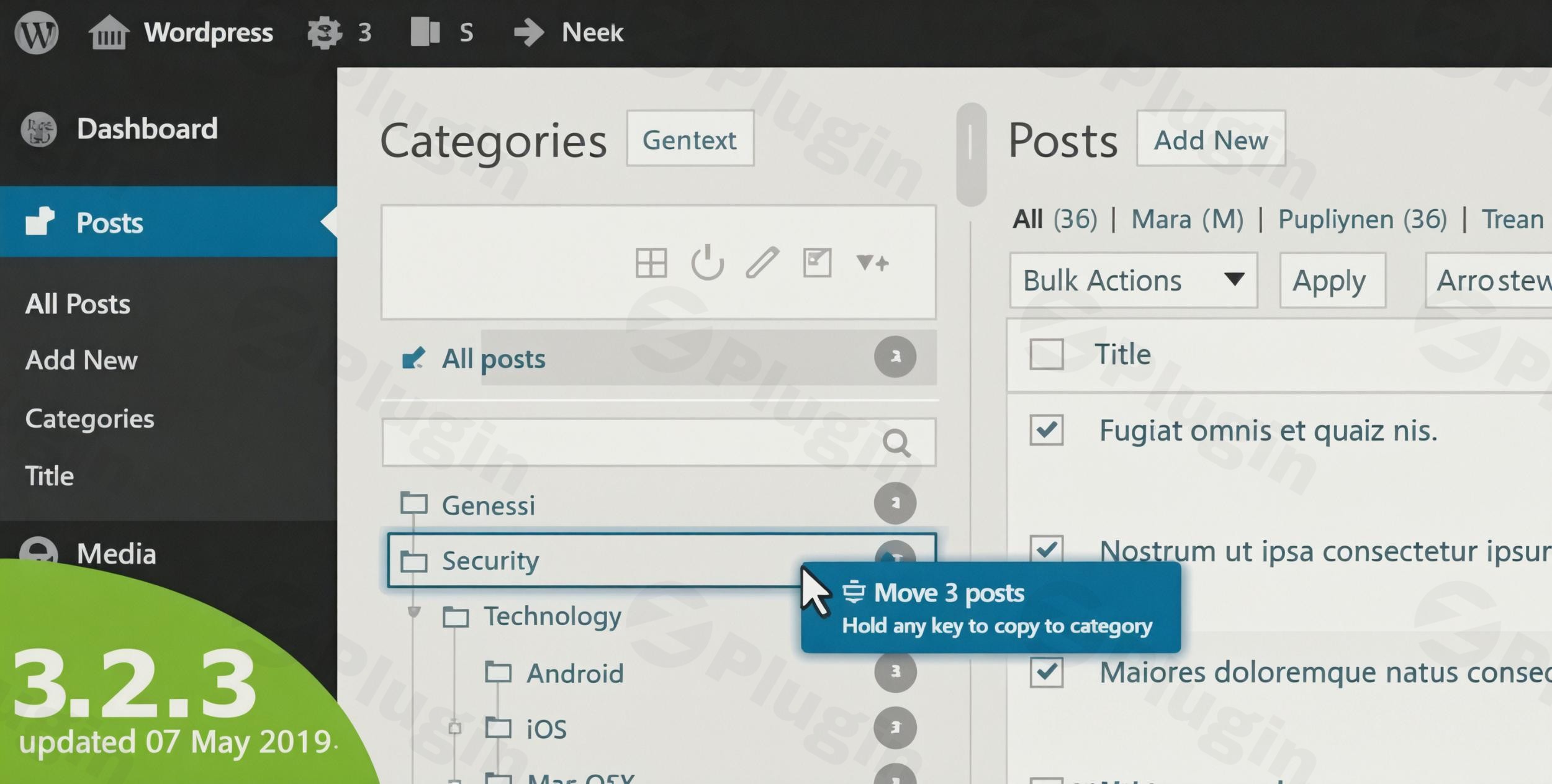1552x784 pixels.
Task: Click the Media sidebar icon
Action: pos(38,549)
